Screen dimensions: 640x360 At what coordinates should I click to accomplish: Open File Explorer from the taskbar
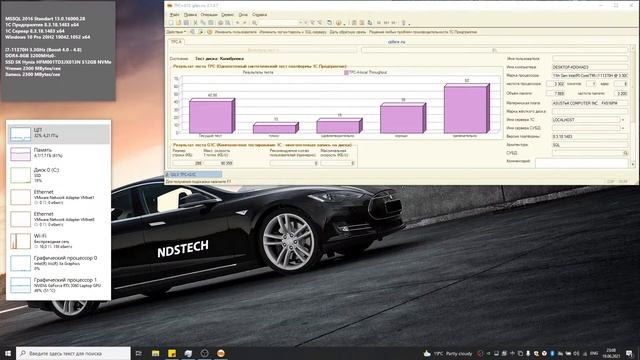(x=156, y=353)
